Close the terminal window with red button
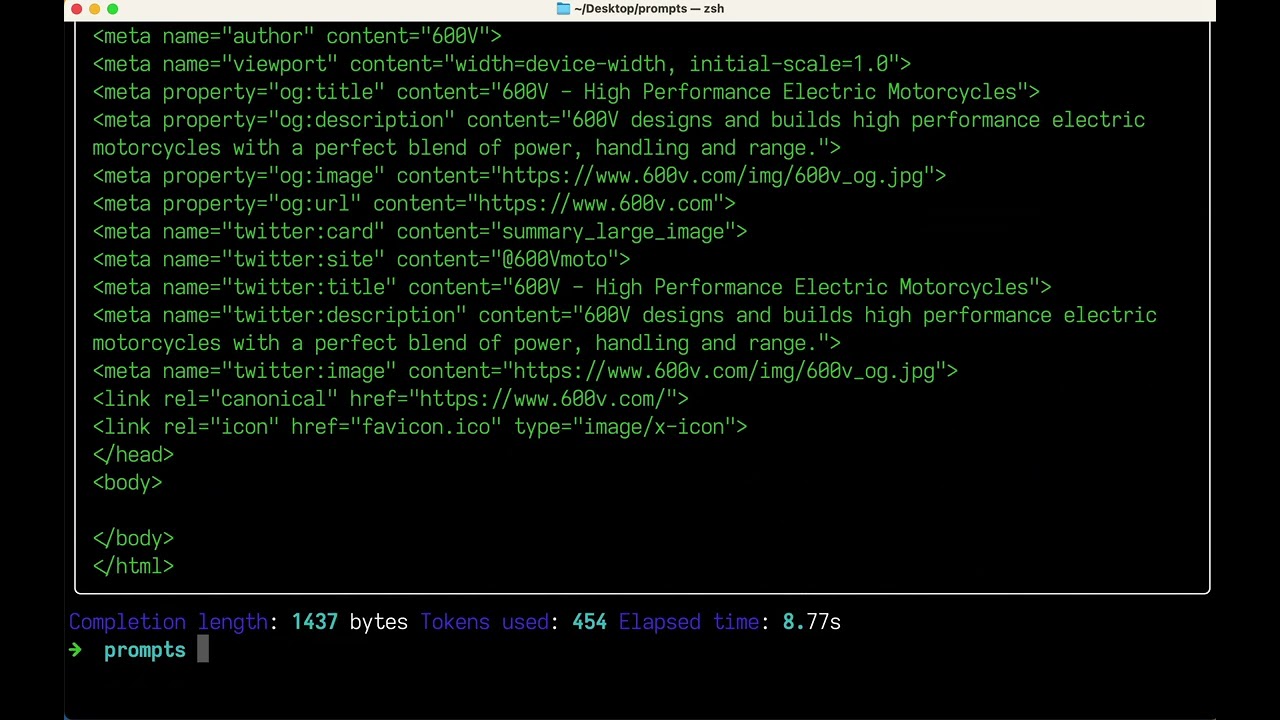This screenshot has width=1280, height=720. [76, 9]
